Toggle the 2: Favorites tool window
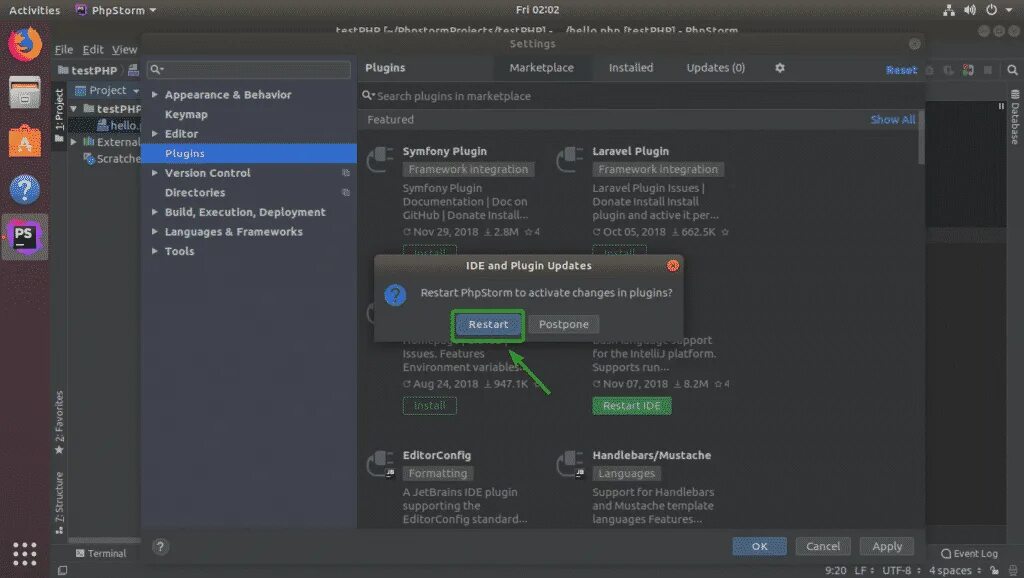Screen dimensions: 1024x578 [x=59, y=423]
